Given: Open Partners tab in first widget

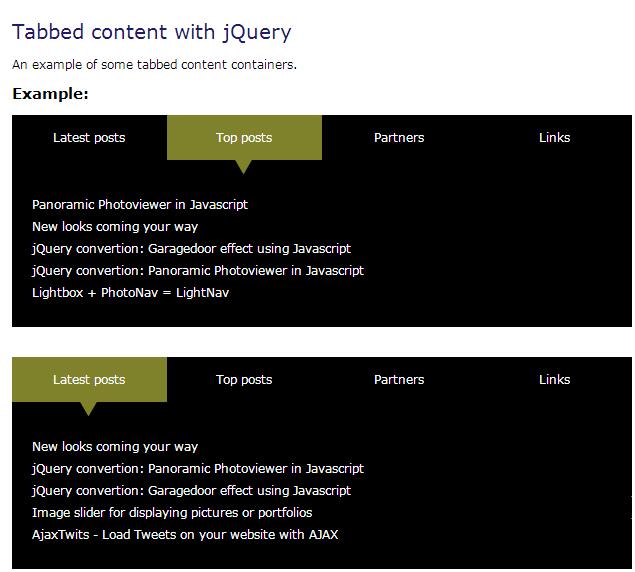Looking at the screenshot, I should coord(399,137).
